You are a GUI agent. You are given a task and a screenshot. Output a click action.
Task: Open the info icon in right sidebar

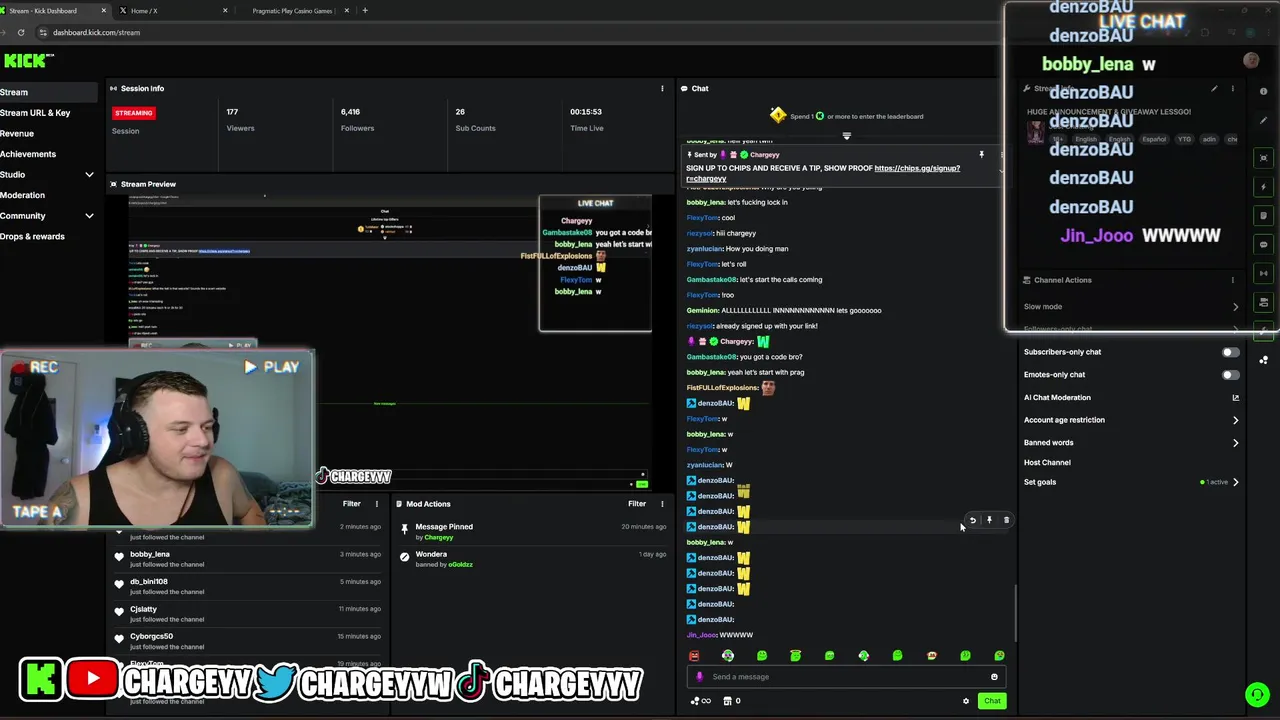tap(1264, 91)
